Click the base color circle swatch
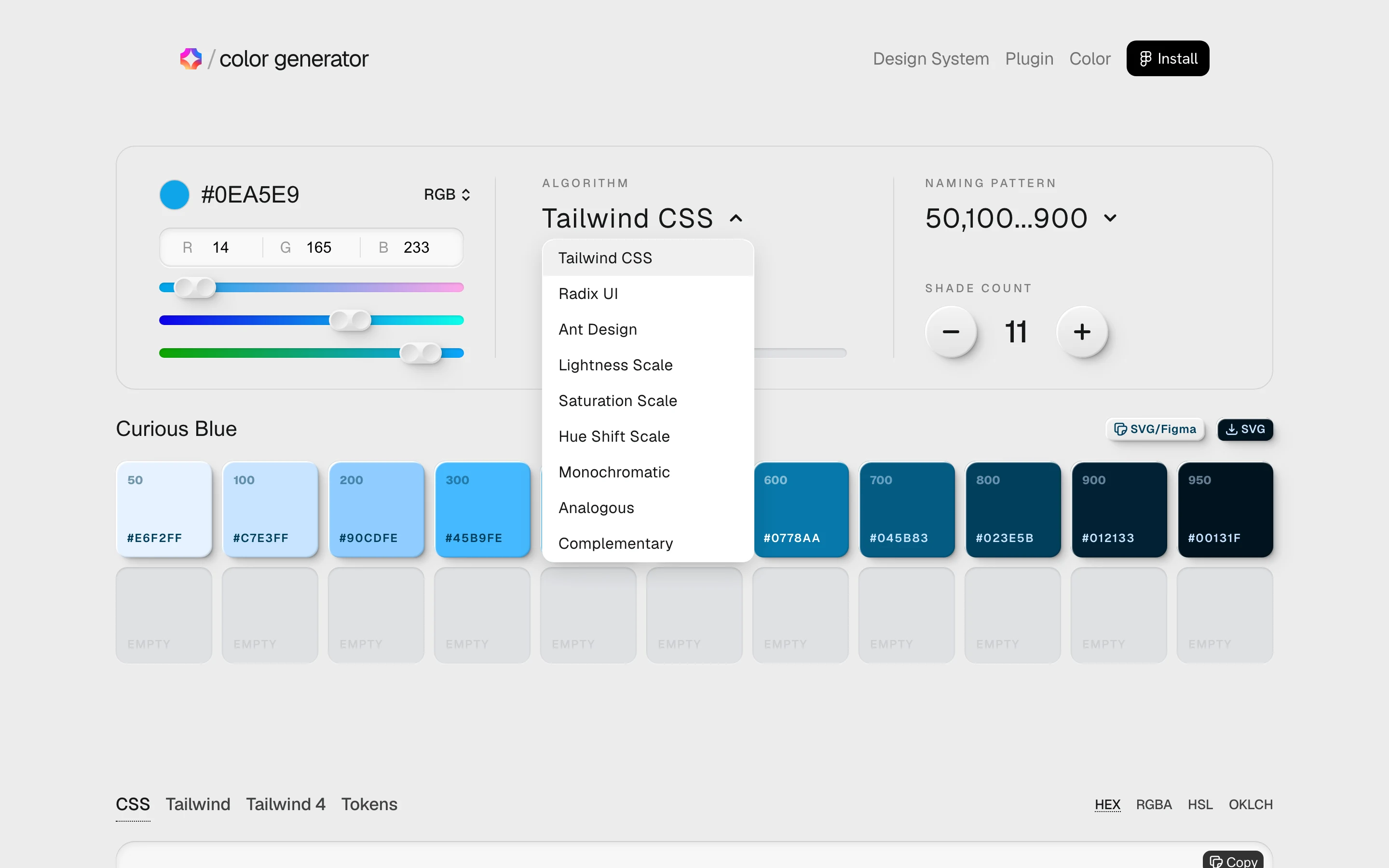 coord(175,195)
